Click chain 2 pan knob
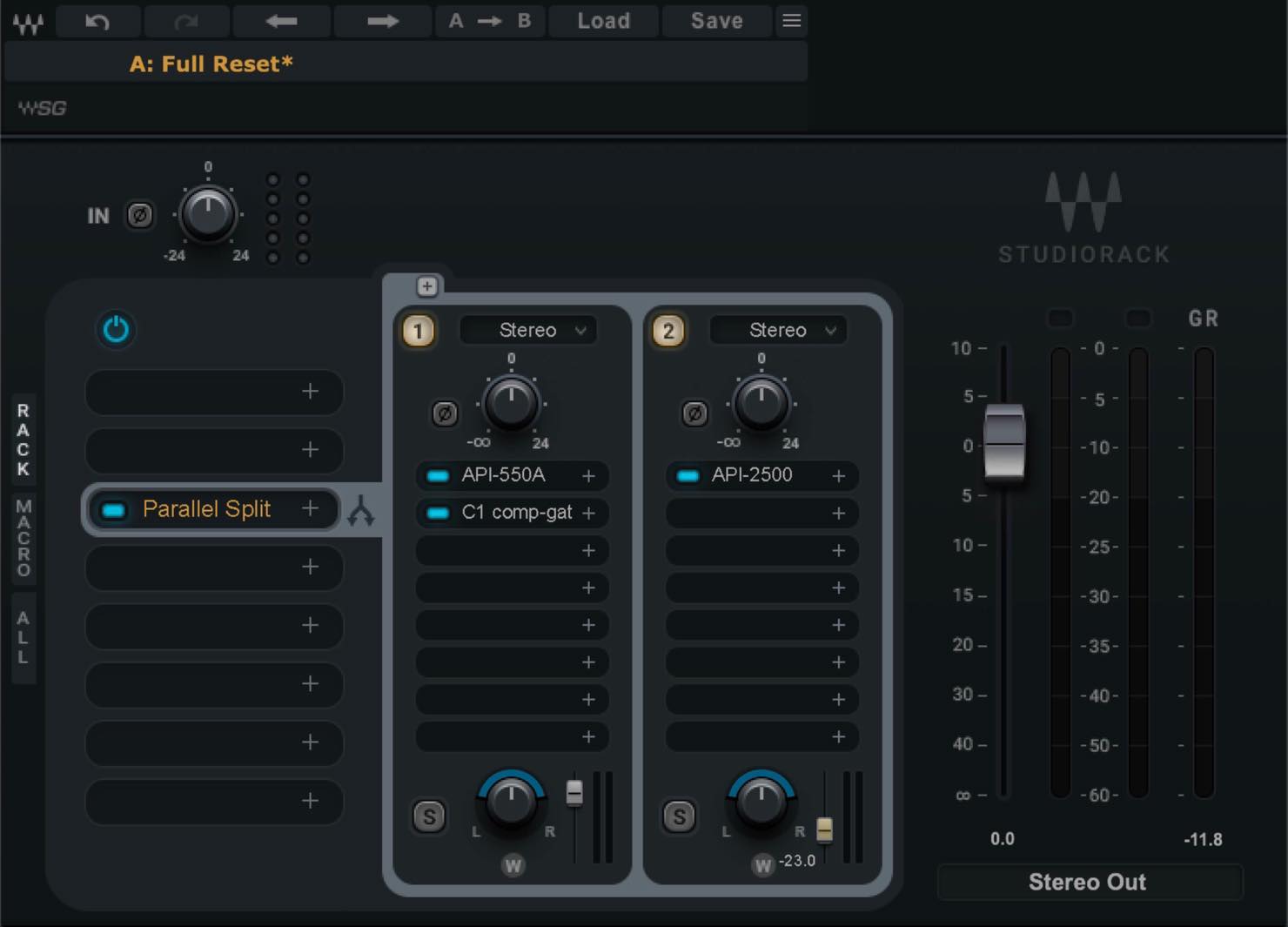Screen dimensions: 1288x927 point(761,801)
